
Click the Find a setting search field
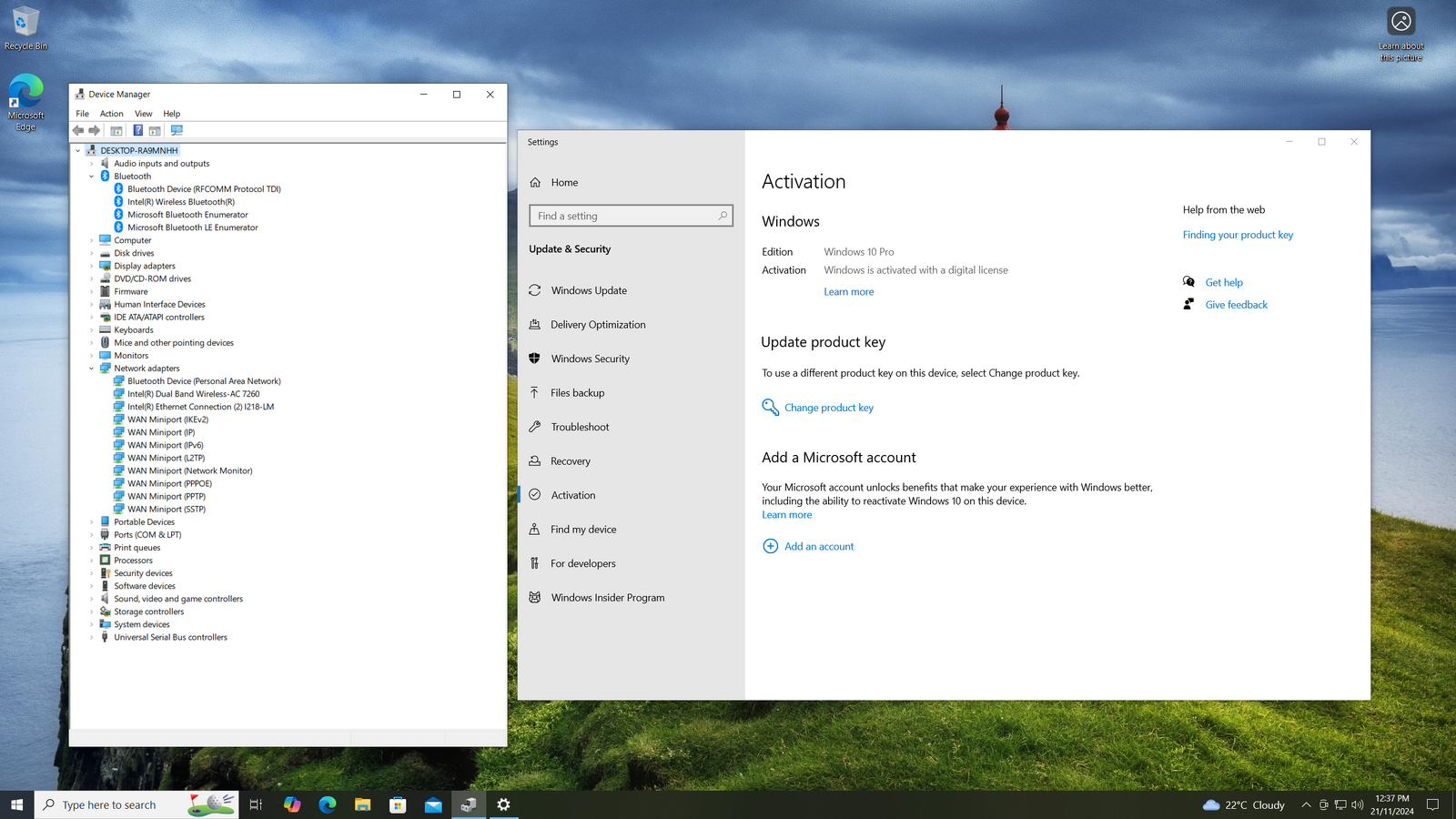(x=631, y=216)
